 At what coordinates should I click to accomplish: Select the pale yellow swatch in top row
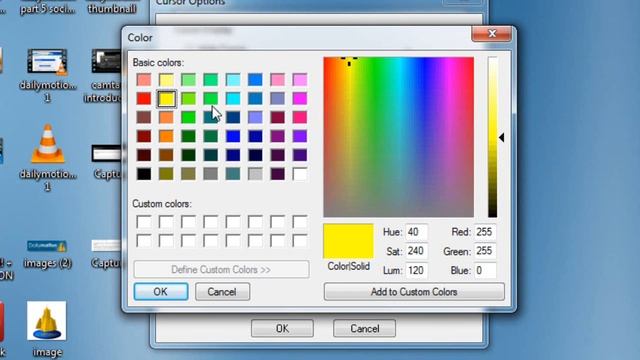[166, 80]
